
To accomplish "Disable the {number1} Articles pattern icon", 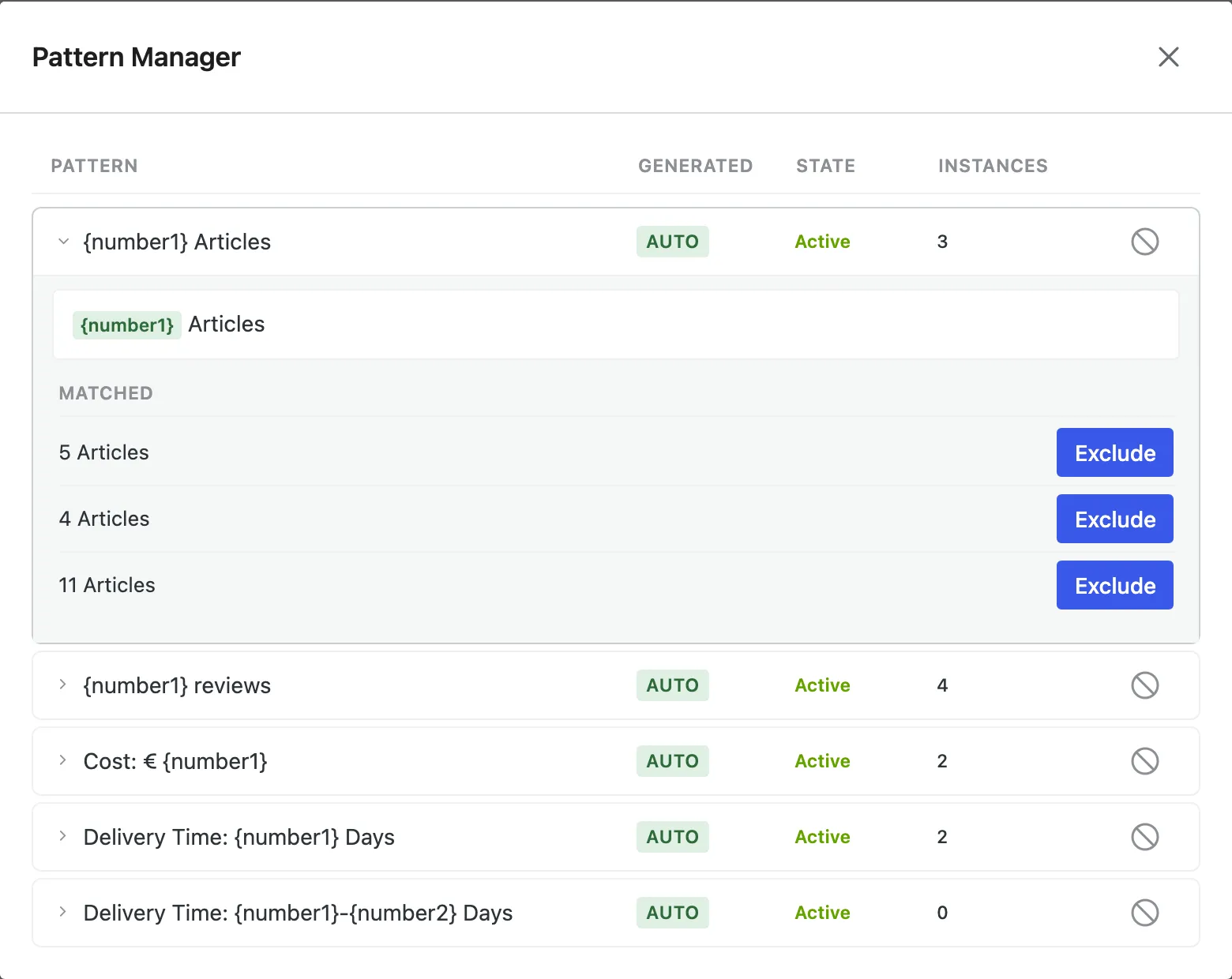I will coord(1144,242).
